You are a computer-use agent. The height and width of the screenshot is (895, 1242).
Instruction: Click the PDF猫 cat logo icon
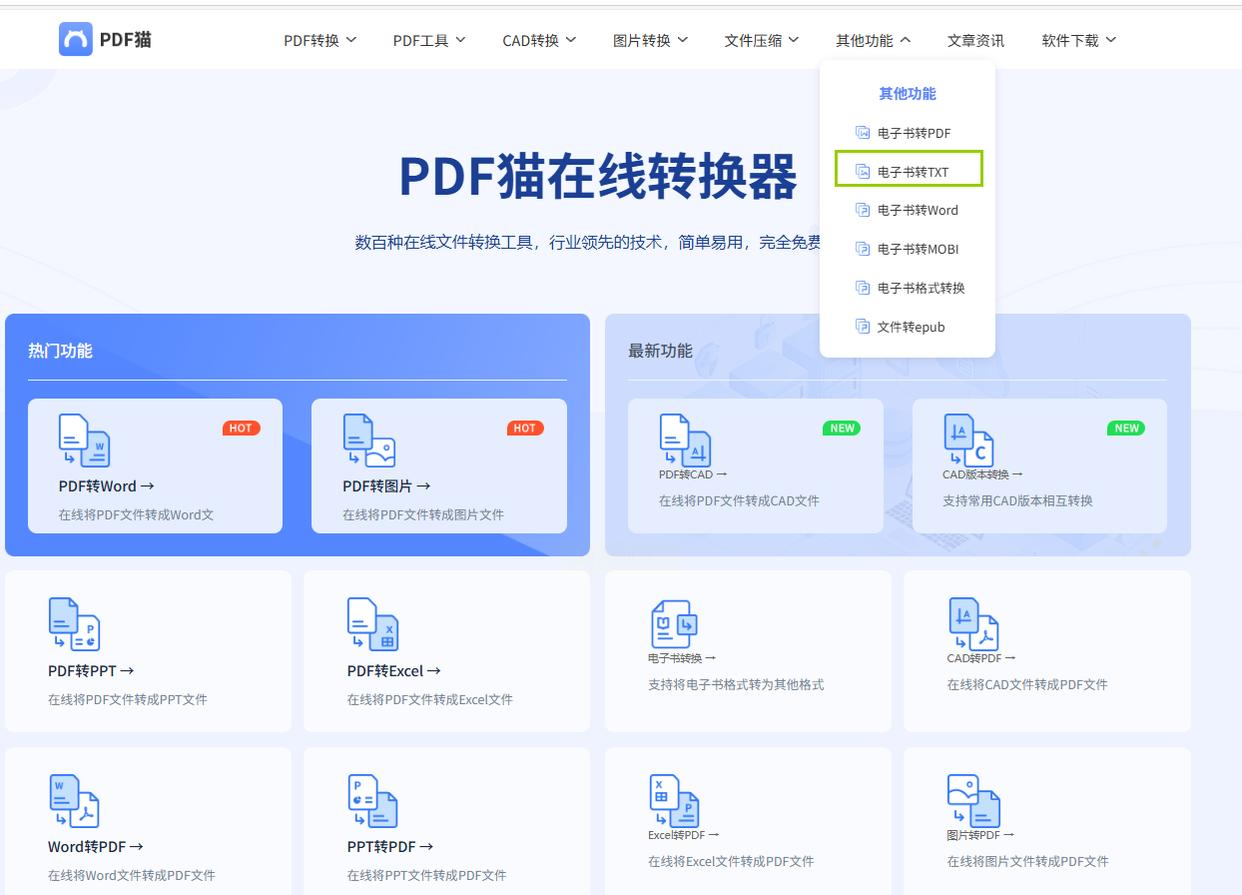tap(75, 39)
